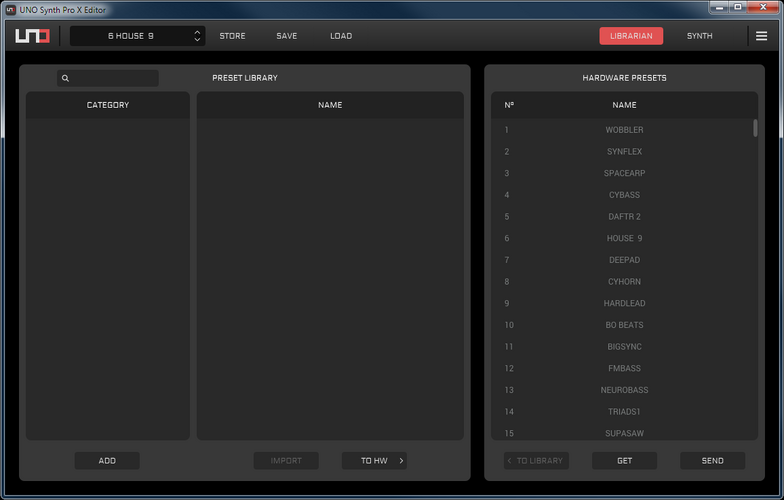Step preset up with the selector arrows

(197, 32)
